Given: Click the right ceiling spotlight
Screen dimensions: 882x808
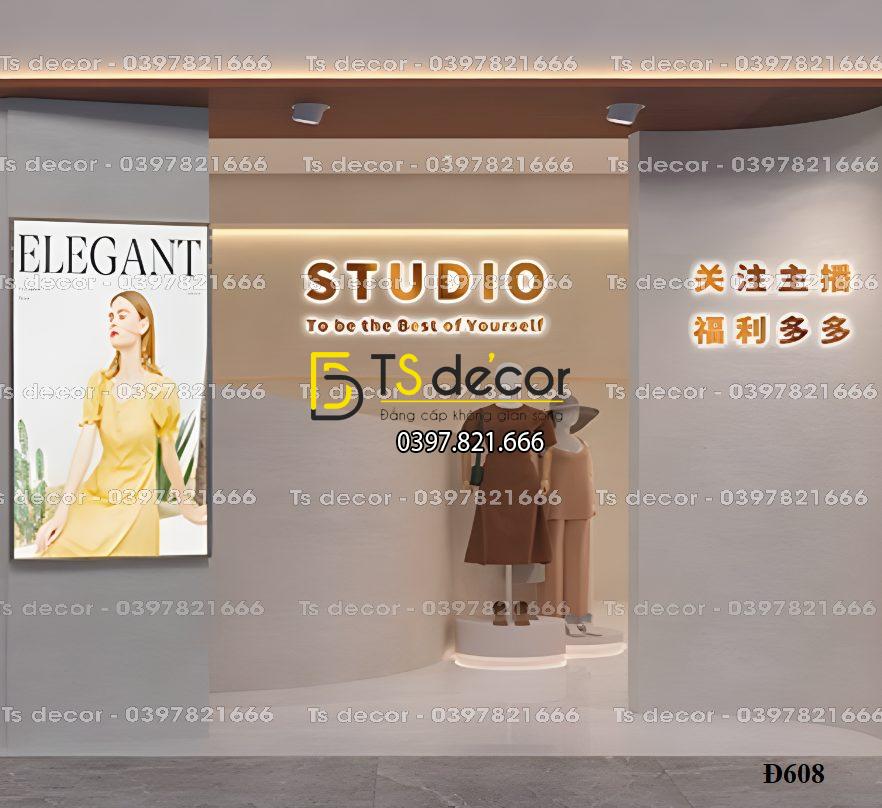Looking at the screenshot, I should (624, 113).
